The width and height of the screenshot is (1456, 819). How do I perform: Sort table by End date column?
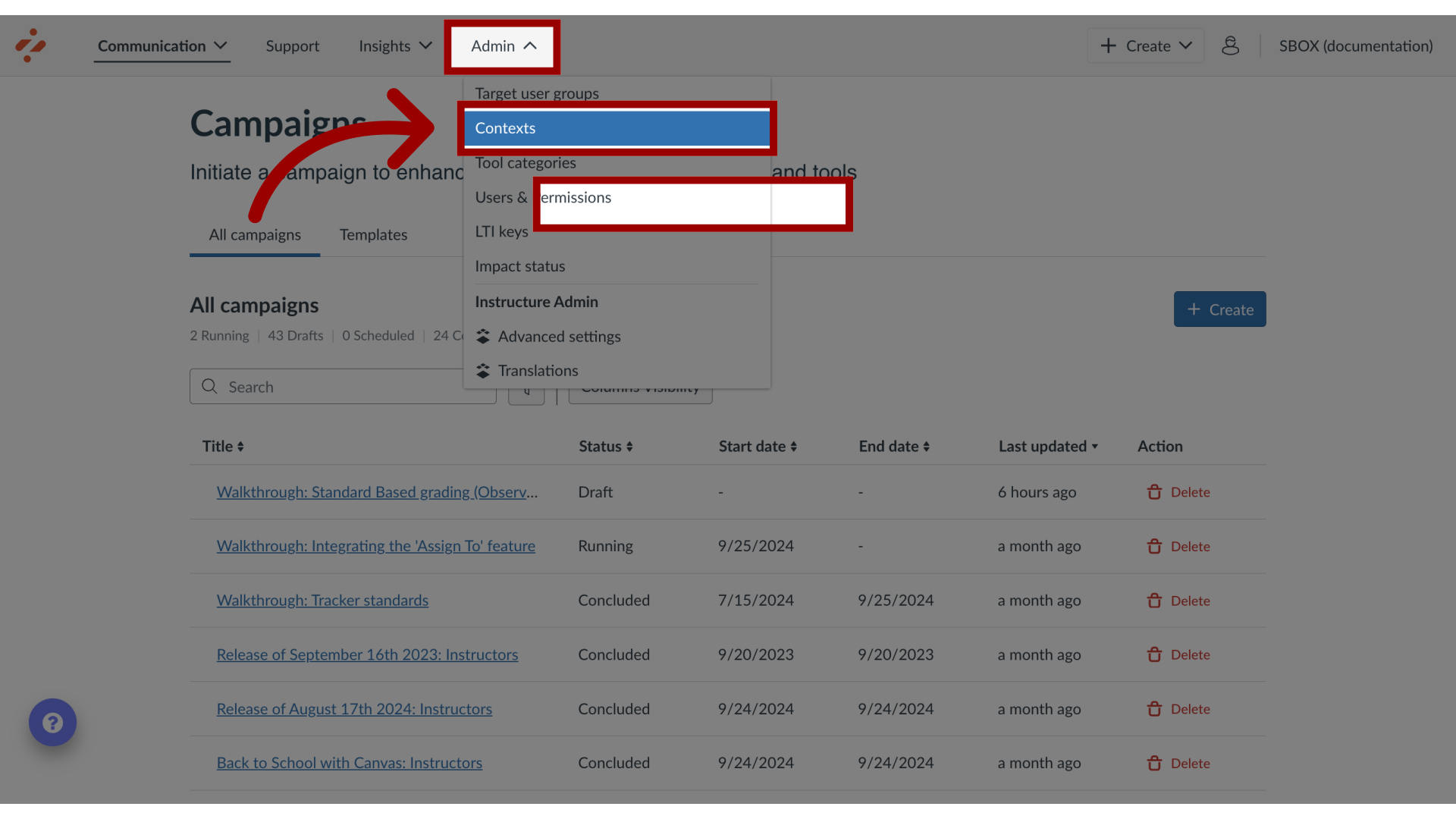click(894, 446)
